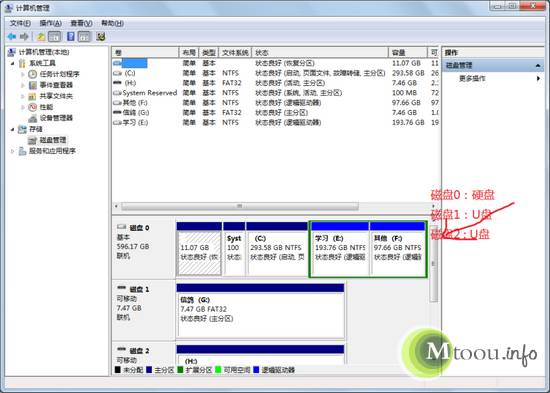Screen dimensions: 550x393
Task: Open the 文件(F) menu
Action: point(20,23)
